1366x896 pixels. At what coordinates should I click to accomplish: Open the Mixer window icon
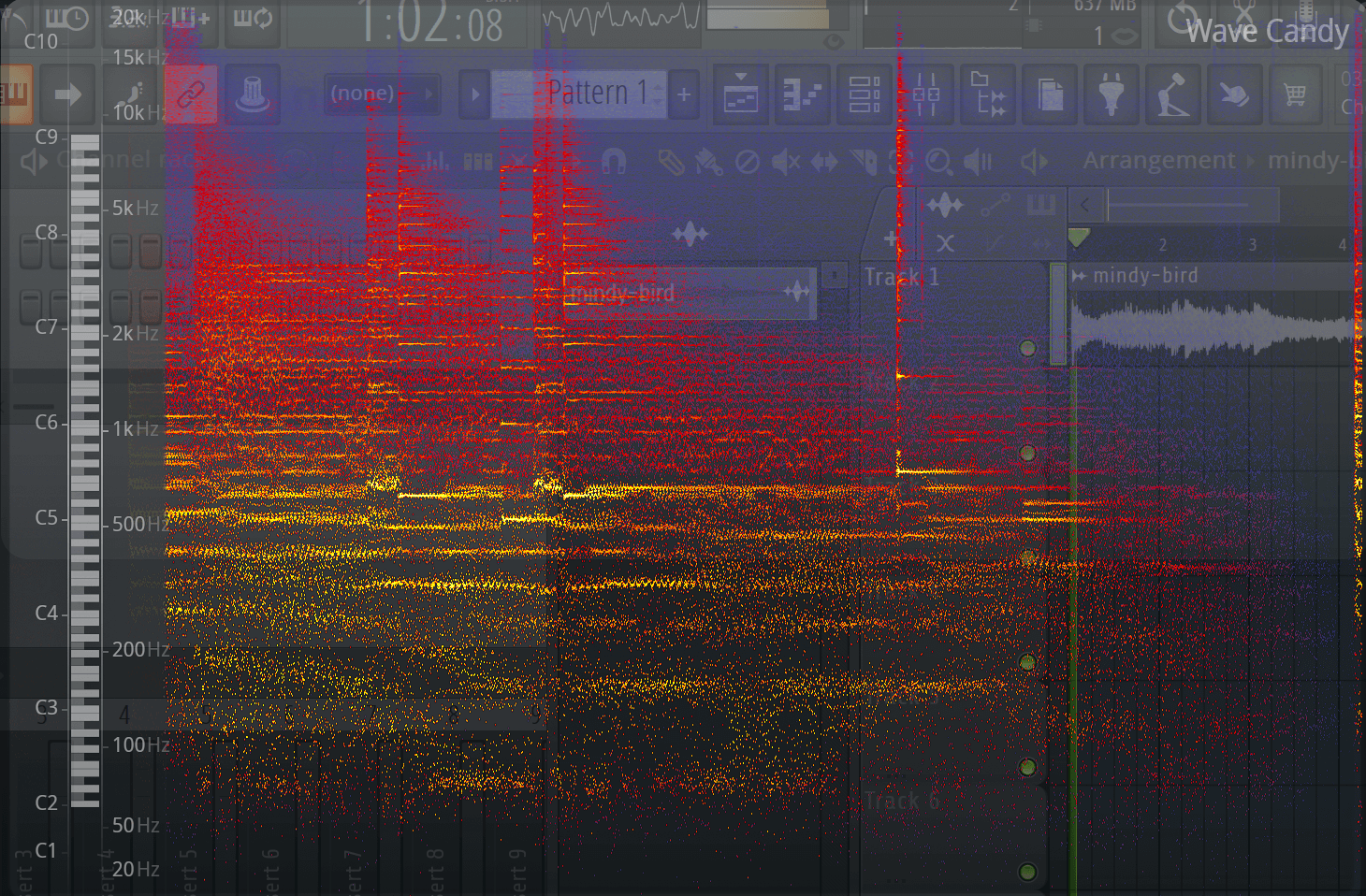[925, 94]
